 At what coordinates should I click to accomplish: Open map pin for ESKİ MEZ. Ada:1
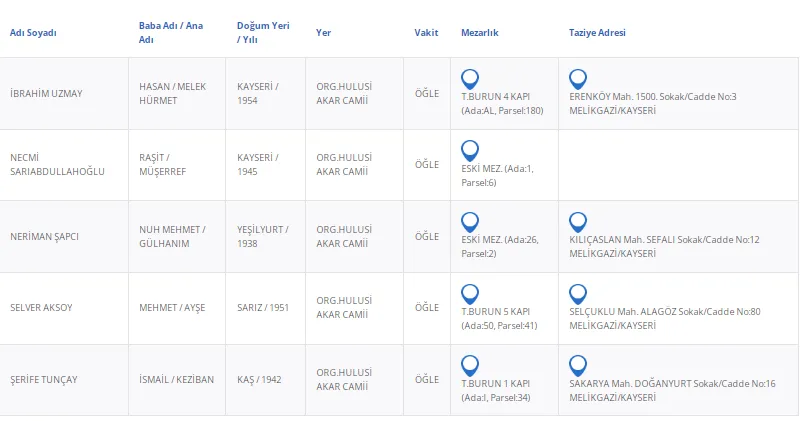point(470,150)
